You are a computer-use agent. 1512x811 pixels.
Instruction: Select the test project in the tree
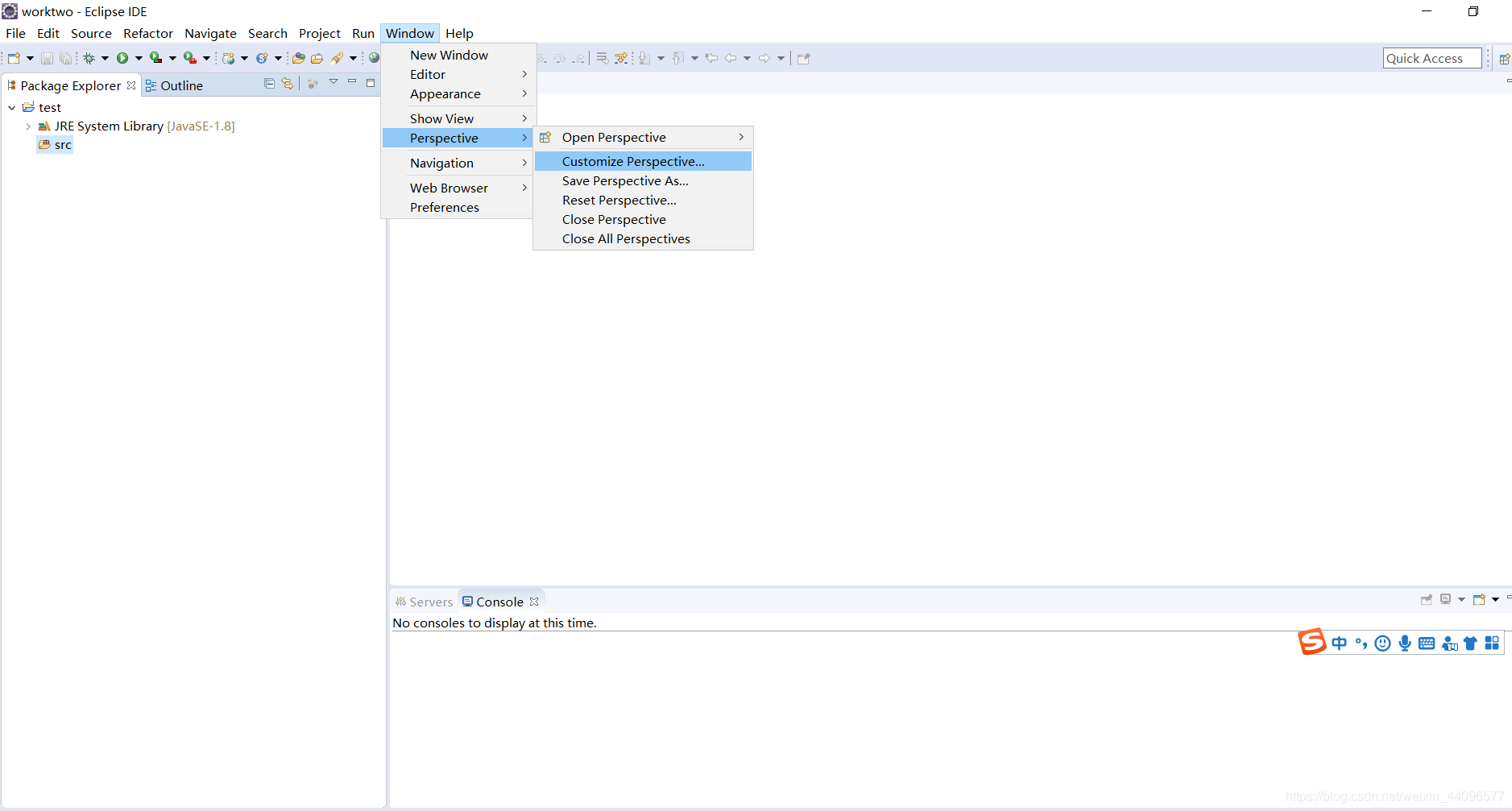click(41, 107)
